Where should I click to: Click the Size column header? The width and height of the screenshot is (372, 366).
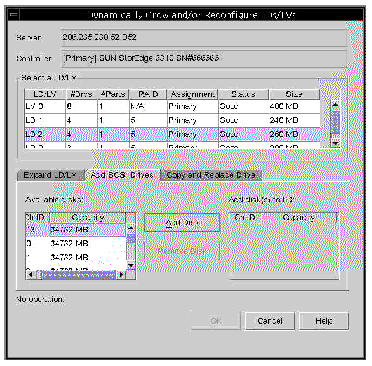[x=294, y=94]
